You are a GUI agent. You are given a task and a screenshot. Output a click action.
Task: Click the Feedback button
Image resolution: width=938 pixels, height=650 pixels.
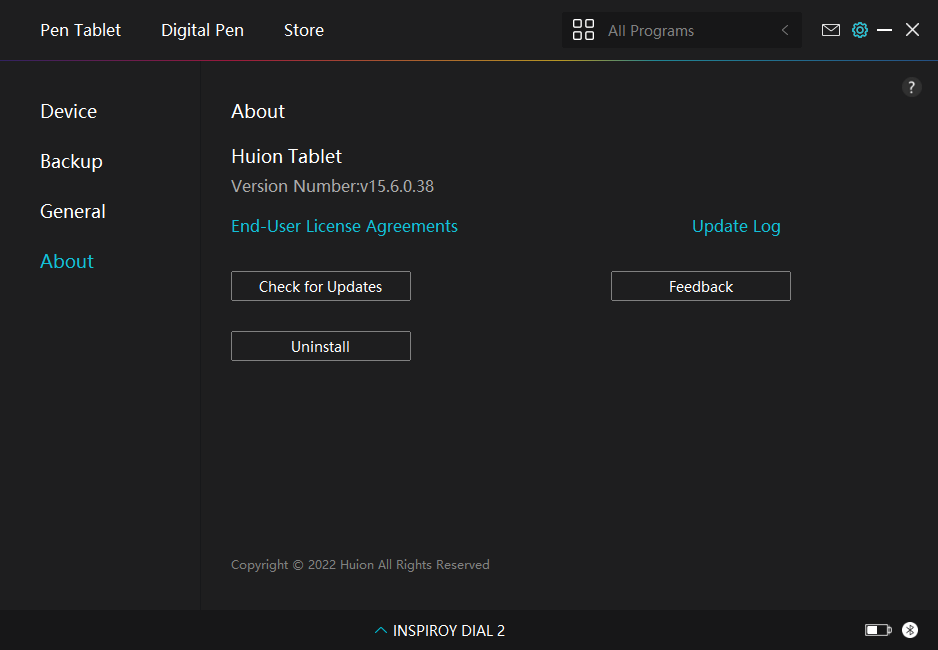[701, 286]
